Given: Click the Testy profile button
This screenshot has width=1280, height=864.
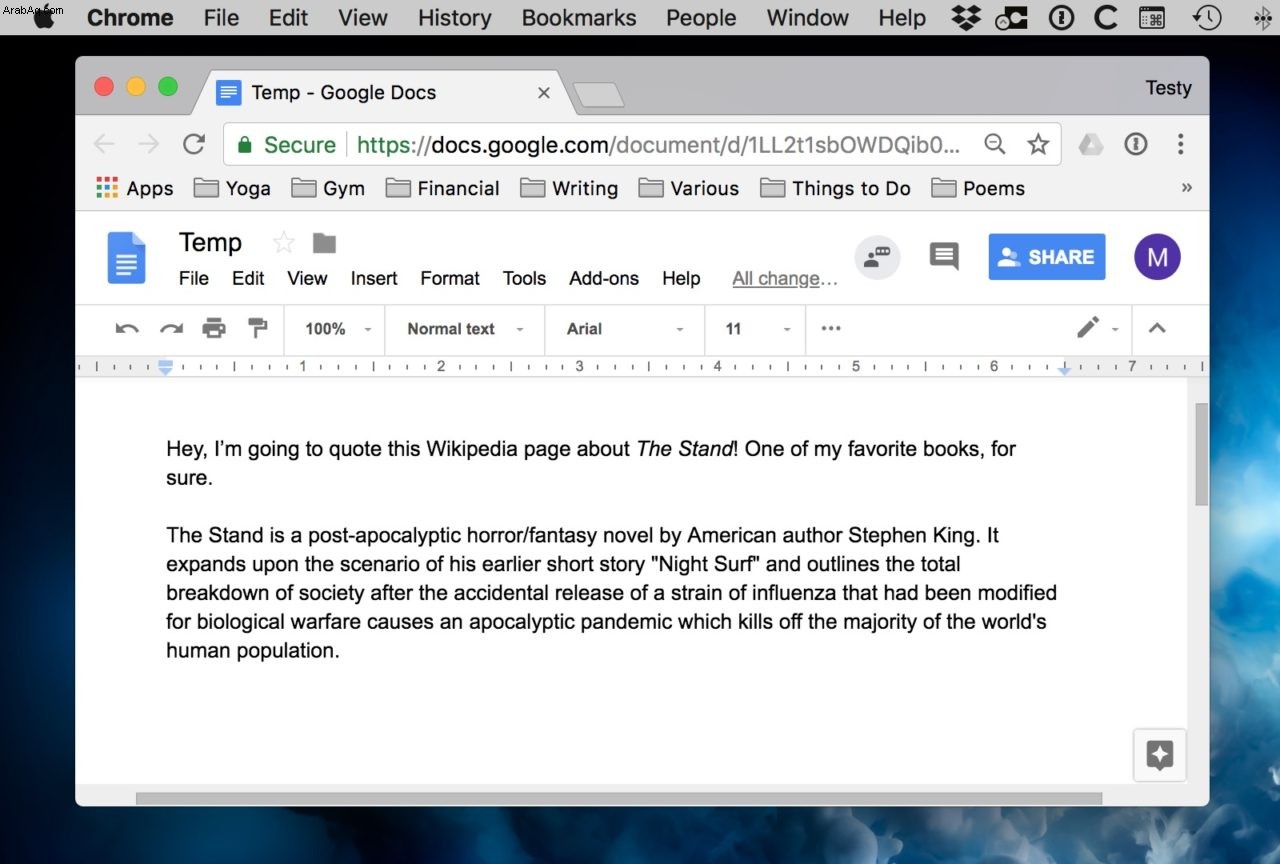Looking at the screenshot, I should pyautogui.click(x=1168, y=88).
